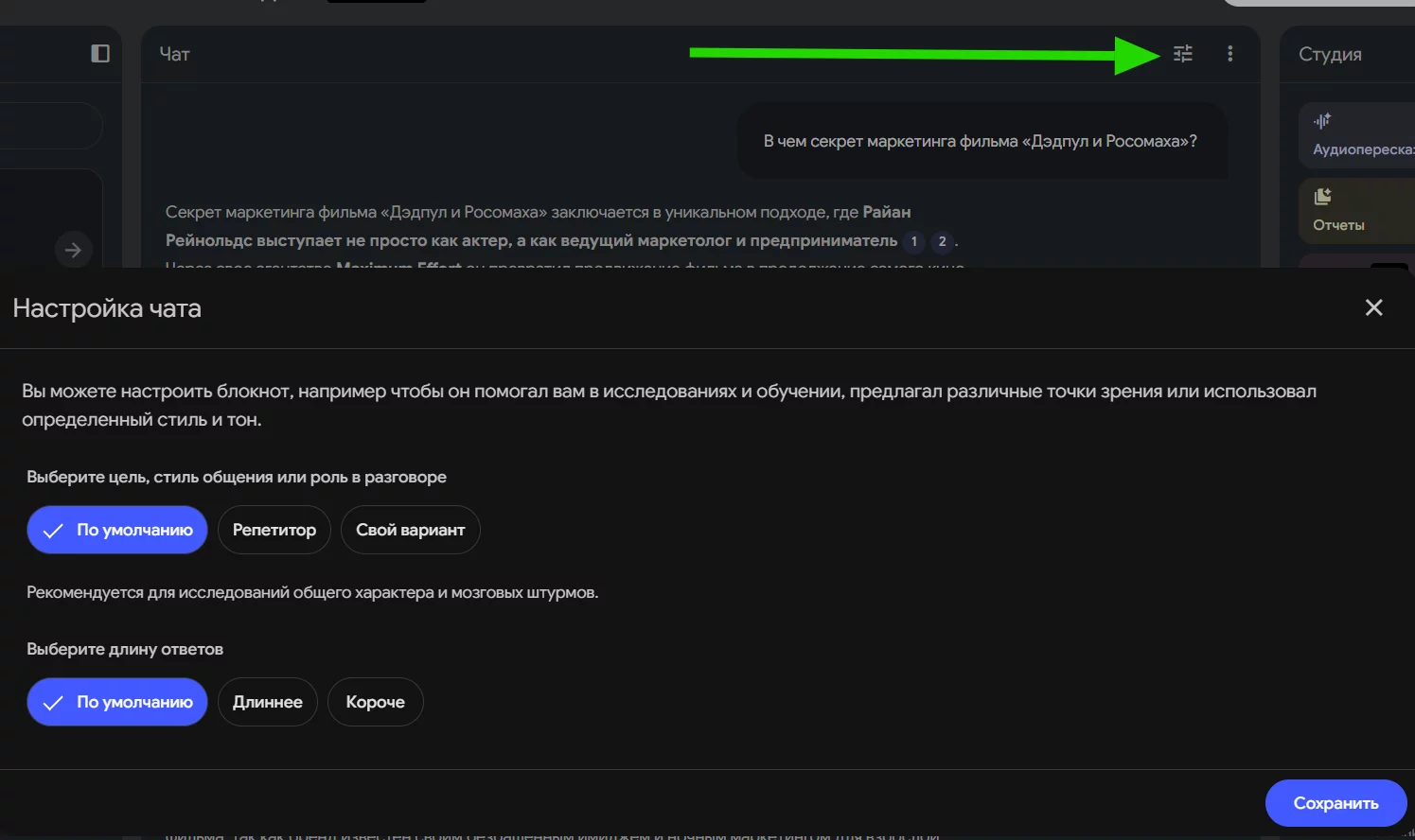
Task: Open Аудиопересказ audio overview icon
Action: click(1322, 121)
